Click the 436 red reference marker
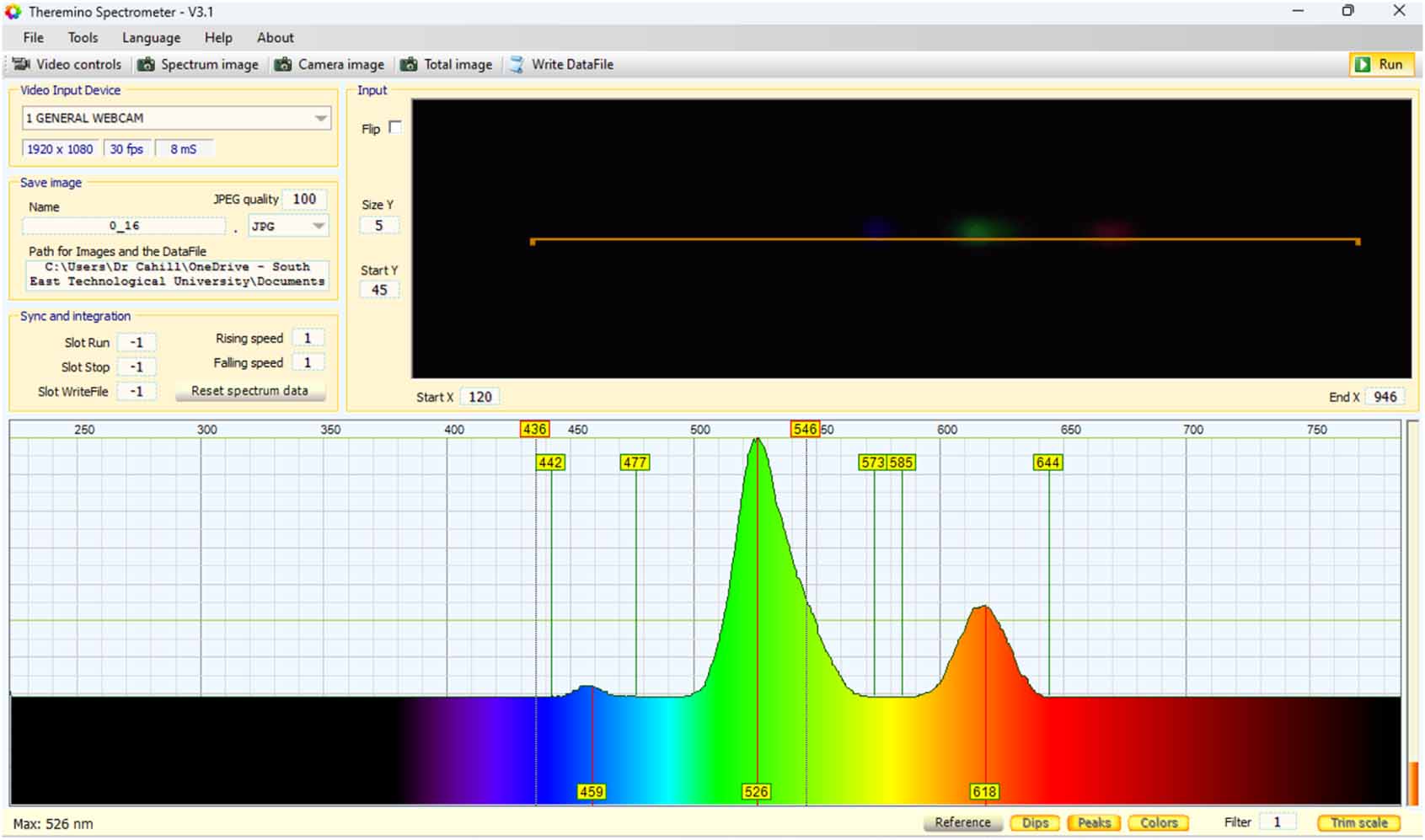The image size is (1425, 840). coord(535,429)
